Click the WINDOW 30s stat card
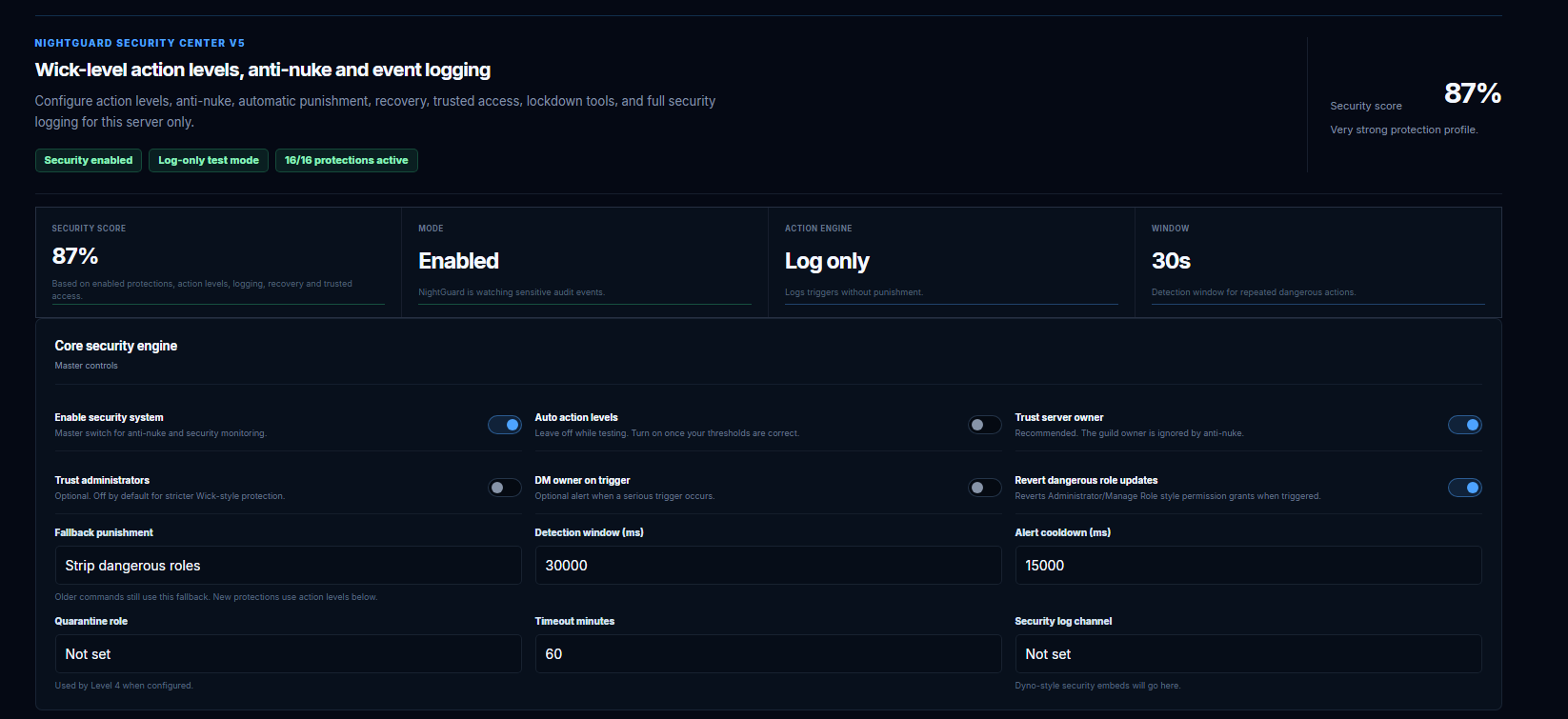The height and width of the screenshot is (719, 1568). click(1318, 262)
